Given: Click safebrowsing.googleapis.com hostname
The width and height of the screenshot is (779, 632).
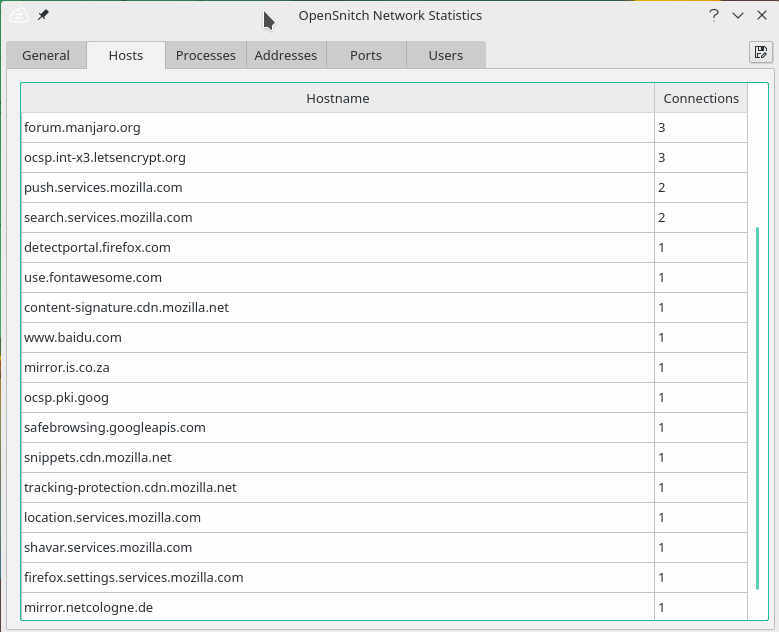Looking at the screenshot, I should pos(115,428).
